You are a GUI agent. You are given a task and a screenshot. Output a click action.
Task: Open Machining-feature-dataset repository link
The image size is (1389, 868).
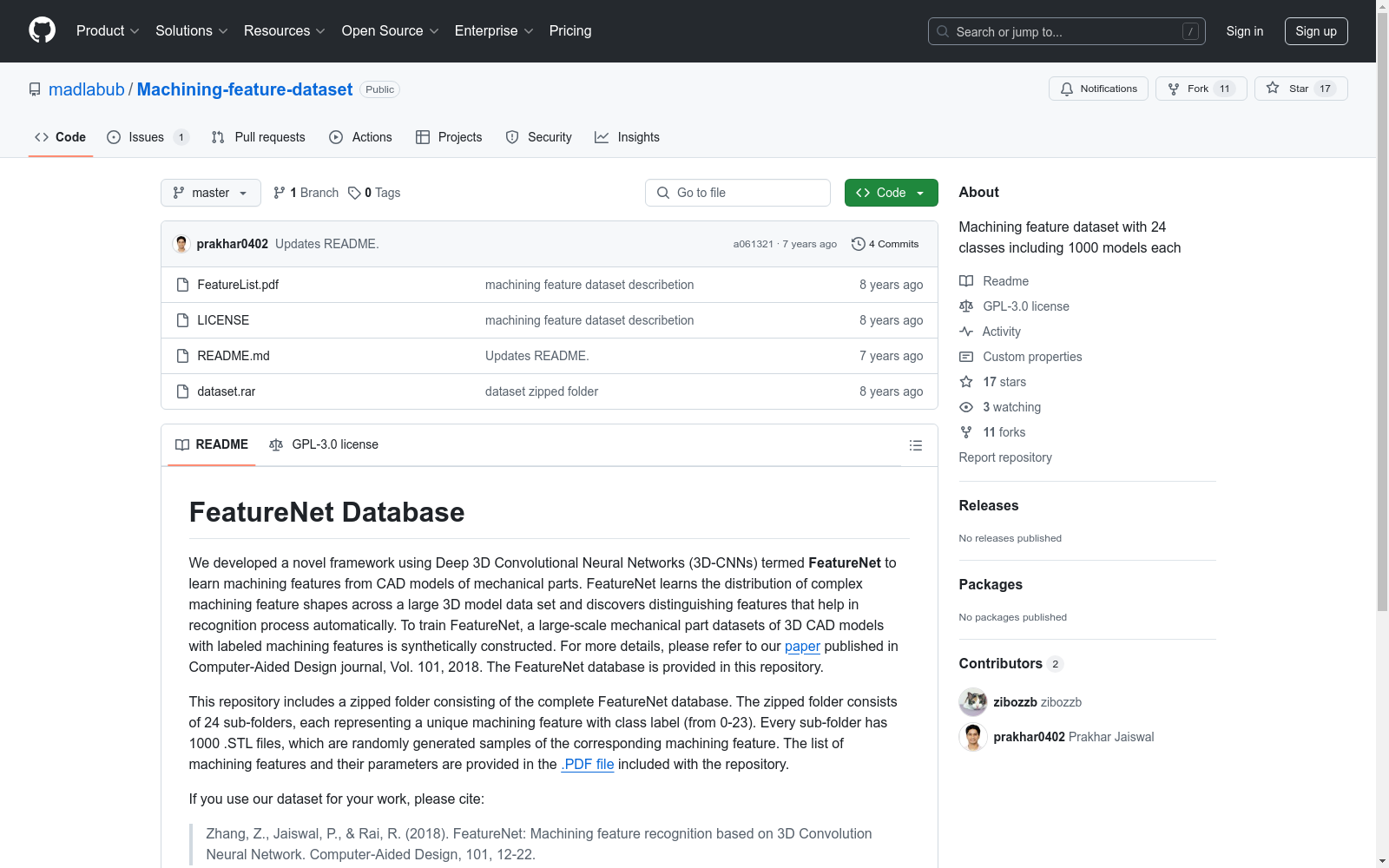(245, 89)
